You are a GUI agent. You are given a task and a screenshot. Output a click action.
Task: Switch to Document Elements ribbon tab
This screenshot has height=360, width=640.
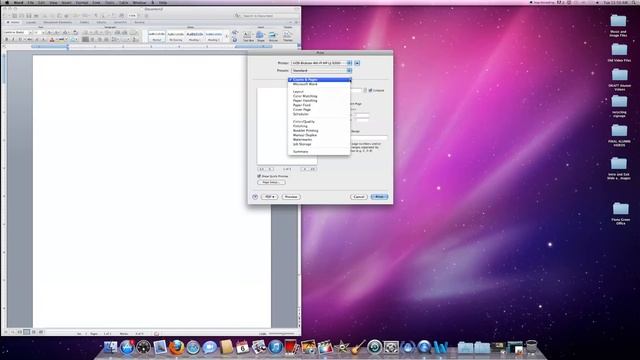(x=58, y=22)
